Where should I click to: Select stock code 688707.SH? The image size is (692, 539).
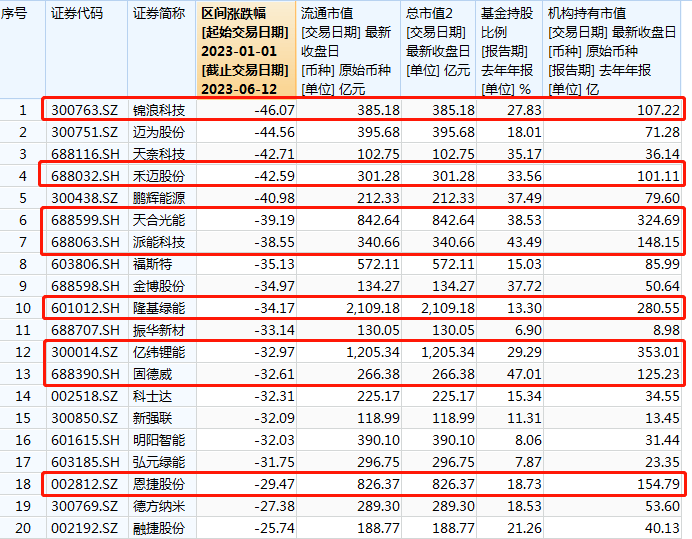pos(85,330)
